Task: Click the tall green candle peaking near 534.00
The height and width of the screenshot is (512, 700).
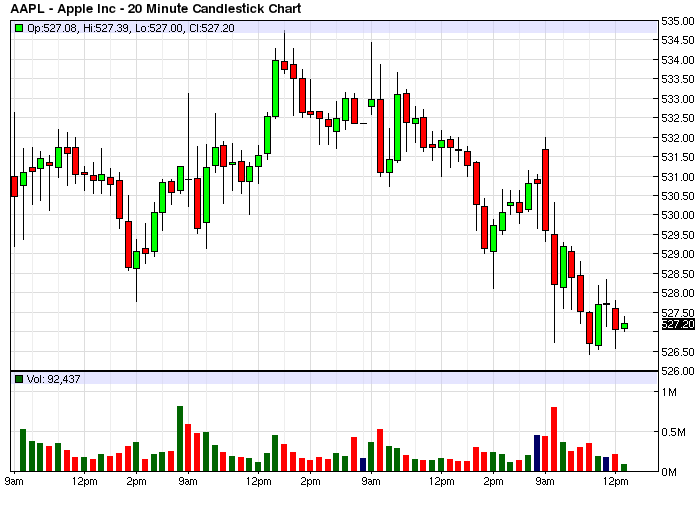Action: click(275, 88)
